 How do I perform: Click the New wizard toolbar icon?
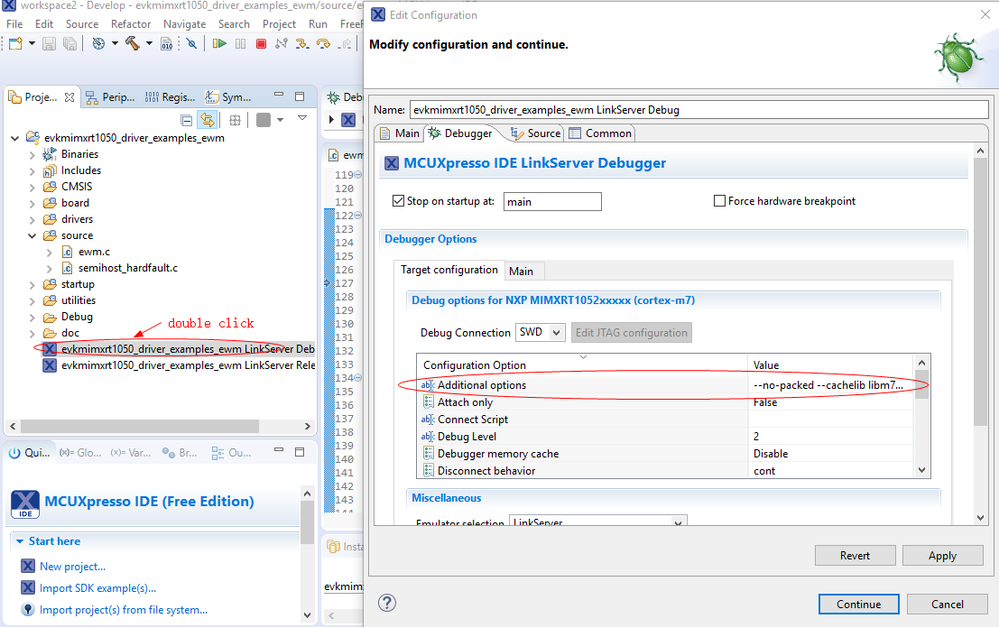pyautogui.click(x=16, y=43)
